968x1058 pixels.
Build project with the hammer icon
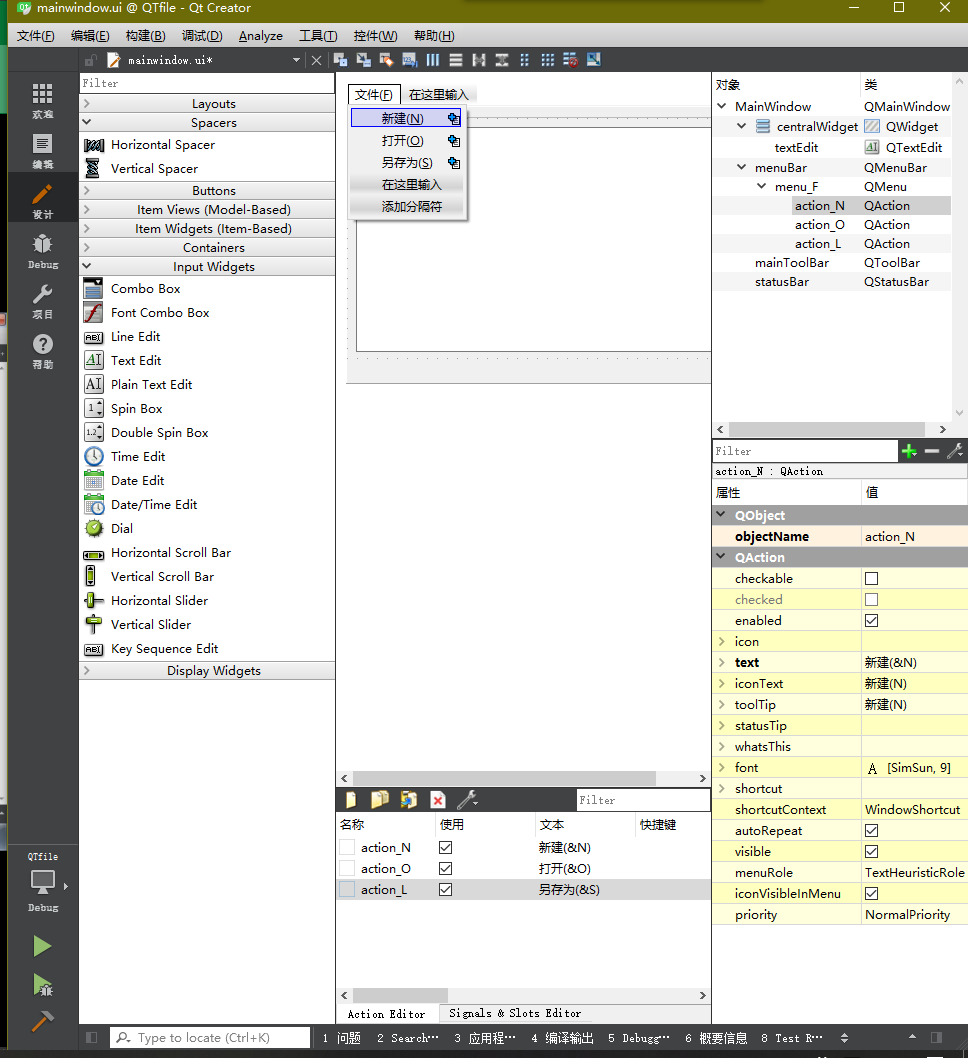42,1021
